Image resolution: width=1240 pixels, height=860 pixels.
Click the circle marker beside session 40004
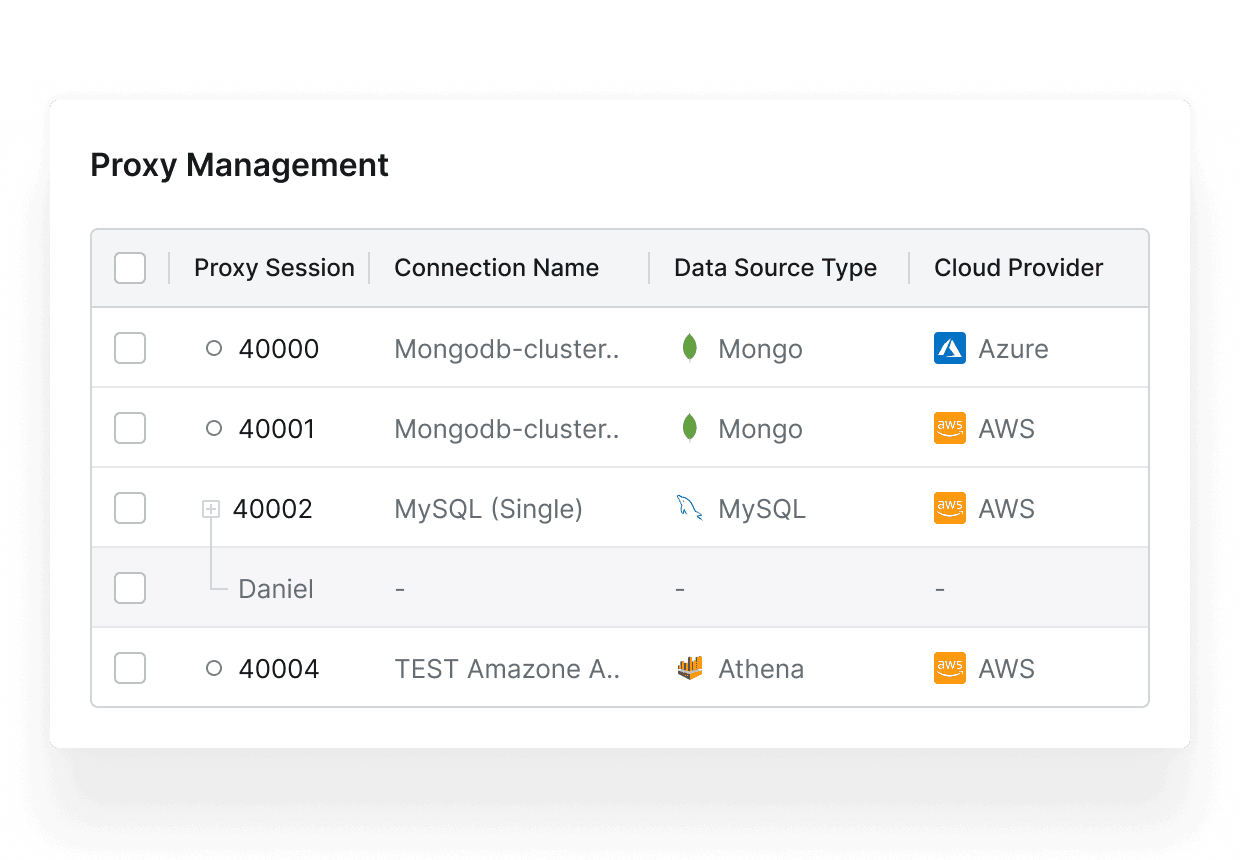point(213,668)
